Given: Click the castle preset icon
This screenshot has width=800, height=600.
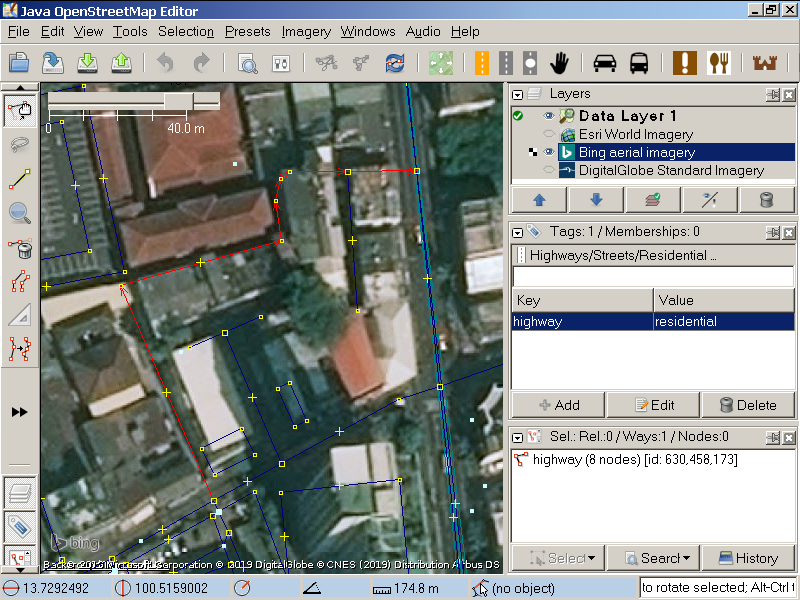Looking at the screenshot, I should (x=765, y=63).
